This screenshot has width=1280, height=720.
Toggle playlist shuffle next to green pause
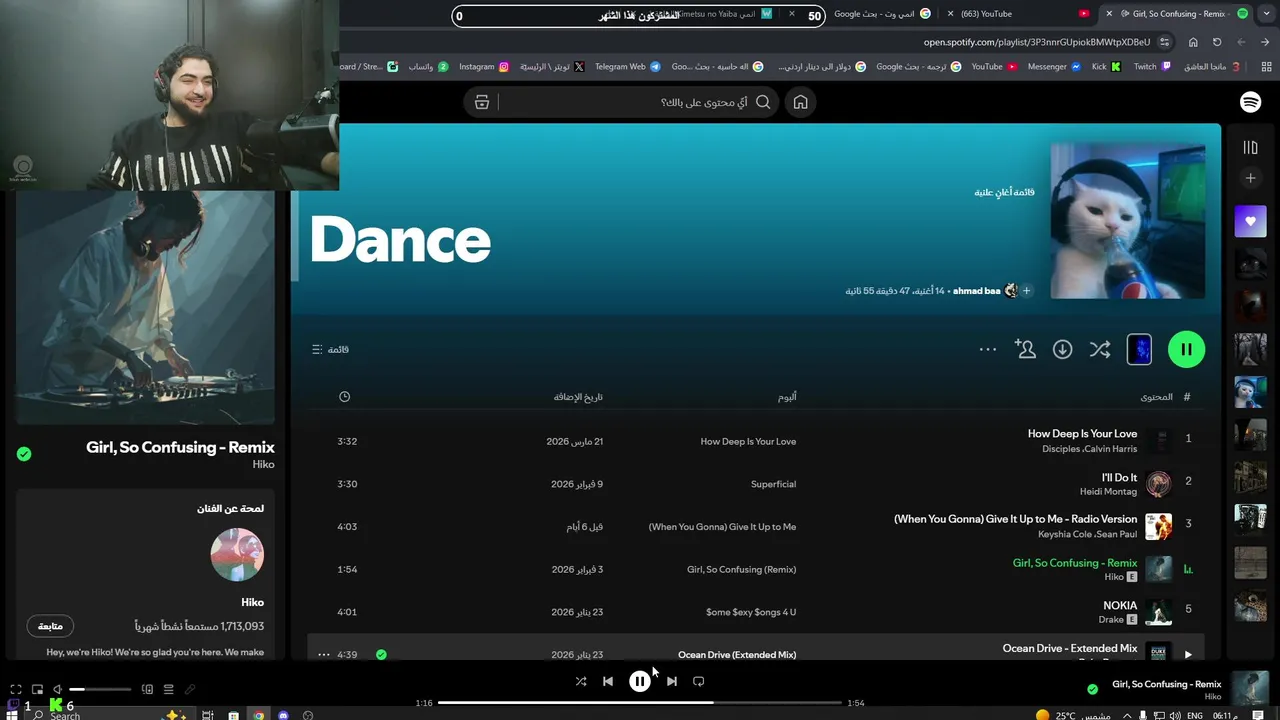(x=1100, y=349)
